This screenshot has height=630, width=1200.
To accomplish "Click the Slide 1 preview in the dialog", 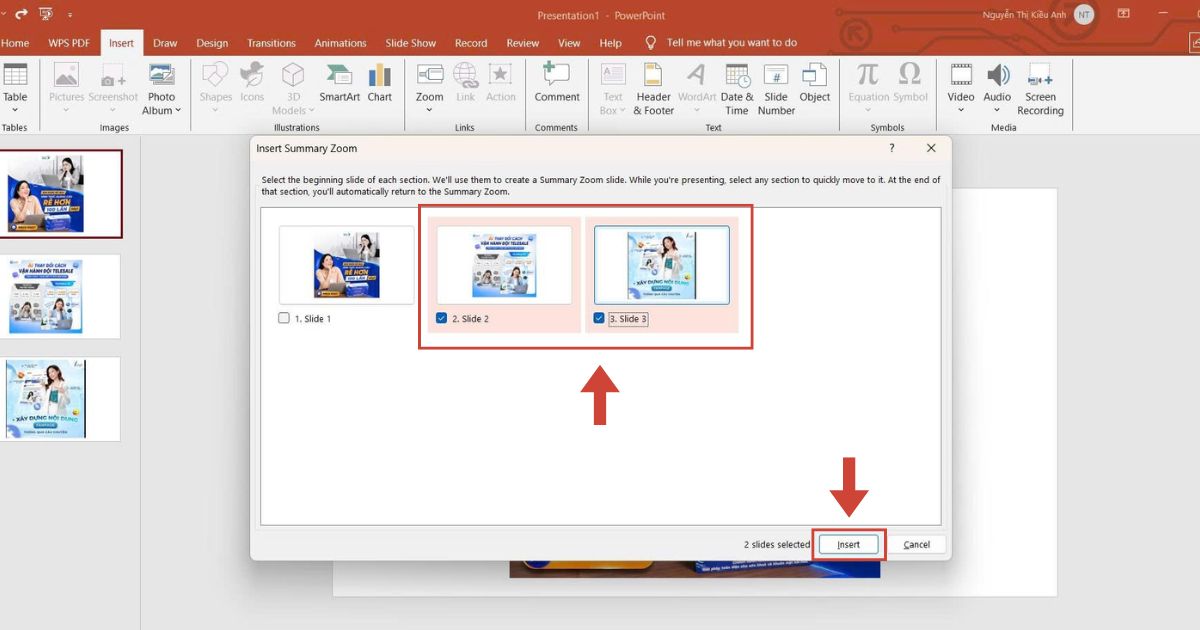I will [x=346, y=265].
